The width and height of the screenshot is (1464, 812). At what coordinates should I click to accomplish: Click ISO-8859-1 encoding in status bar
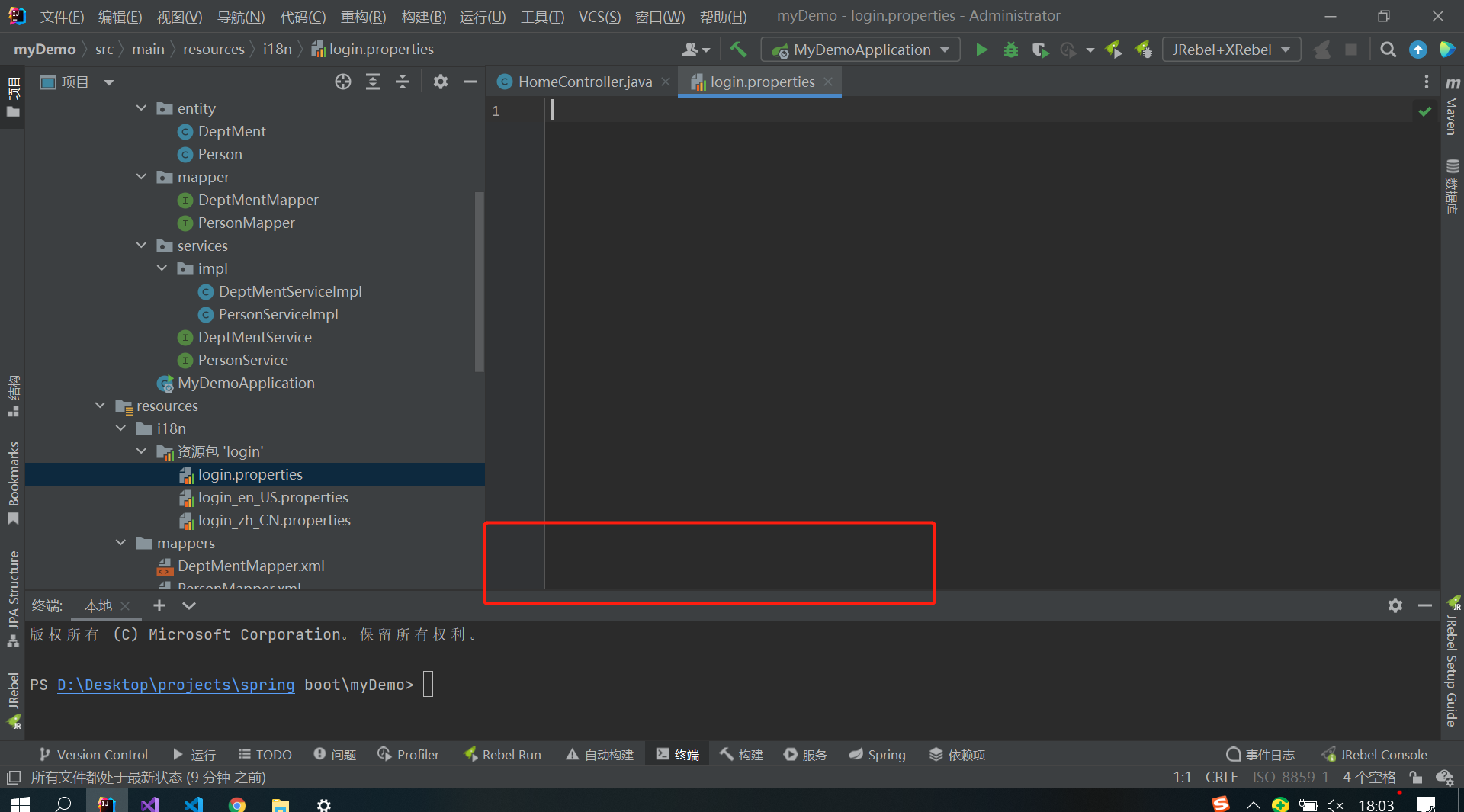[1290, 777]
